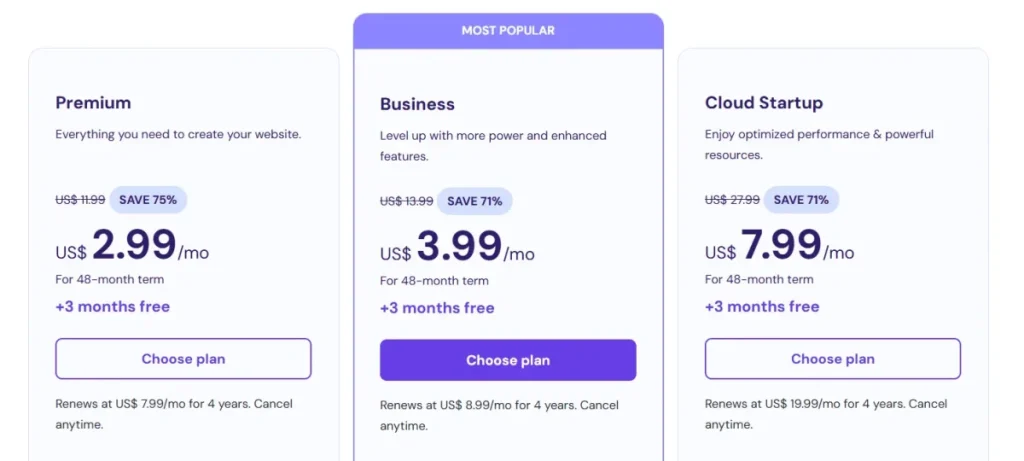Select the Premium plan title
The image size is (1024, 461).
[x=93, y=103]
